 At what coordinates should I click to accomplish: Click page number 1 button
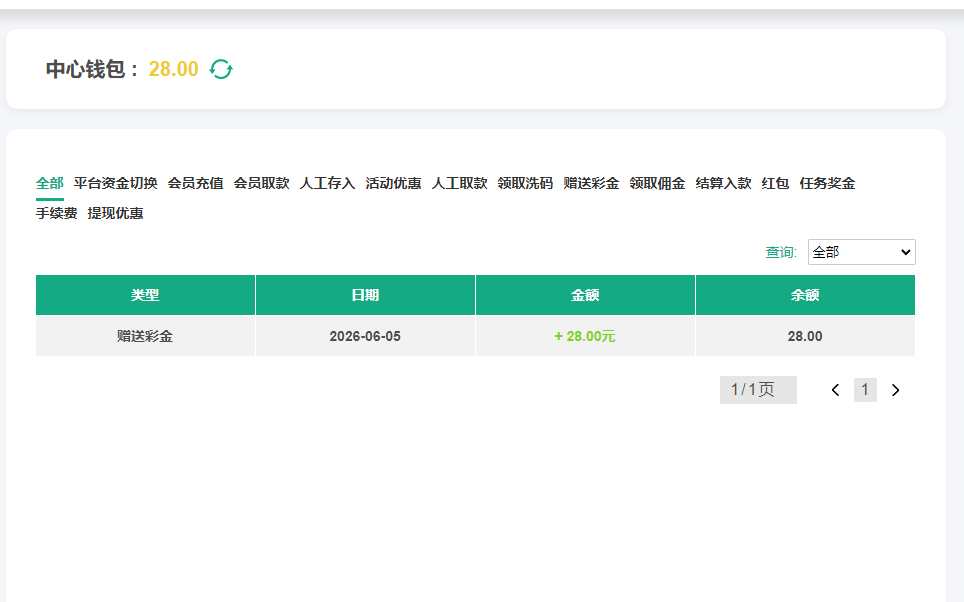865,390
